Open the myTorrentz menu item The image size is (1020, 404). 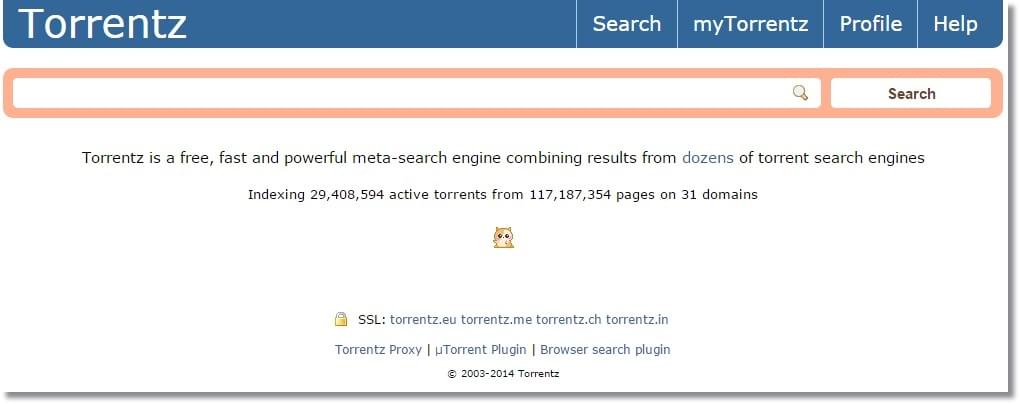(x=751, y=24)
